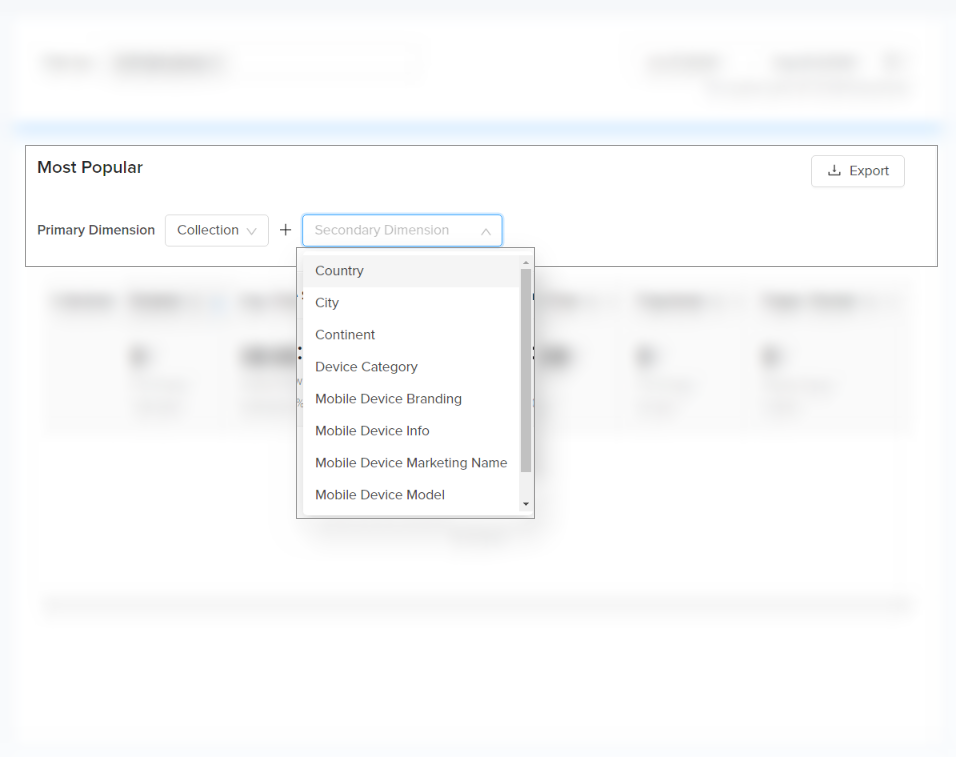Click the dropdown list's scrollbar thumb
Image resolution: width=956 pixels, height=757 pixels.
pos(526,370)
